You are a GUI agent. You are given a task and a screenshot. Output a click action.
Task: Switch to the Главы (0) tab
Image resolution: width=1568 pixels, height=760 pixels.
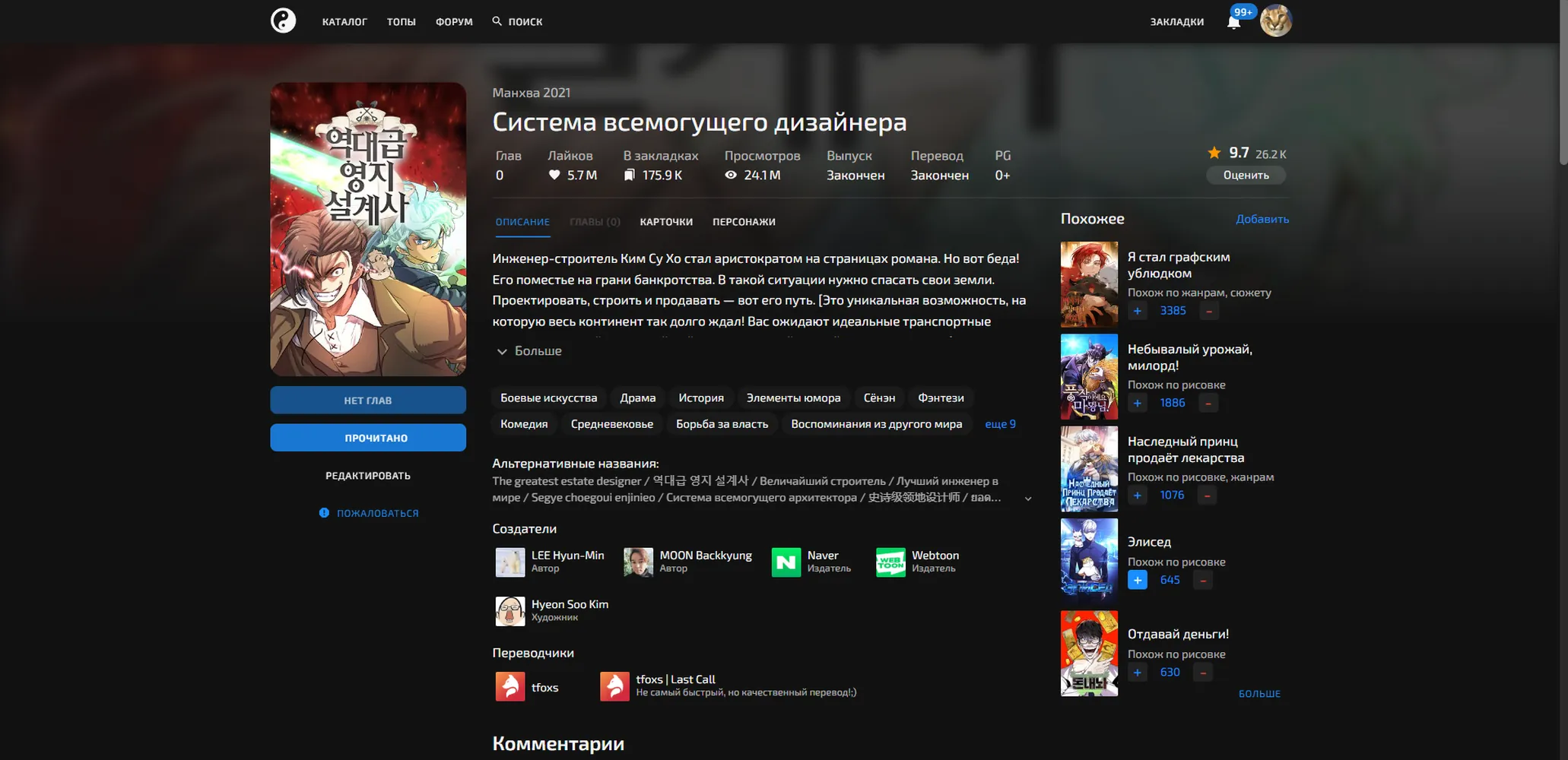coord(595,222)
